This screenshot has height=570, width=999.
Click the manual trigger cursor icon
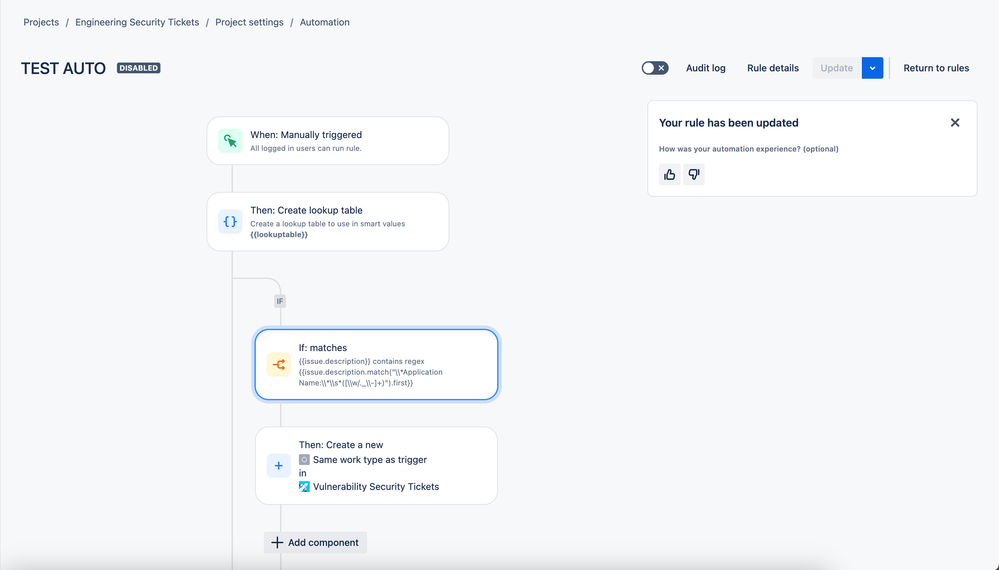[230, 141]
